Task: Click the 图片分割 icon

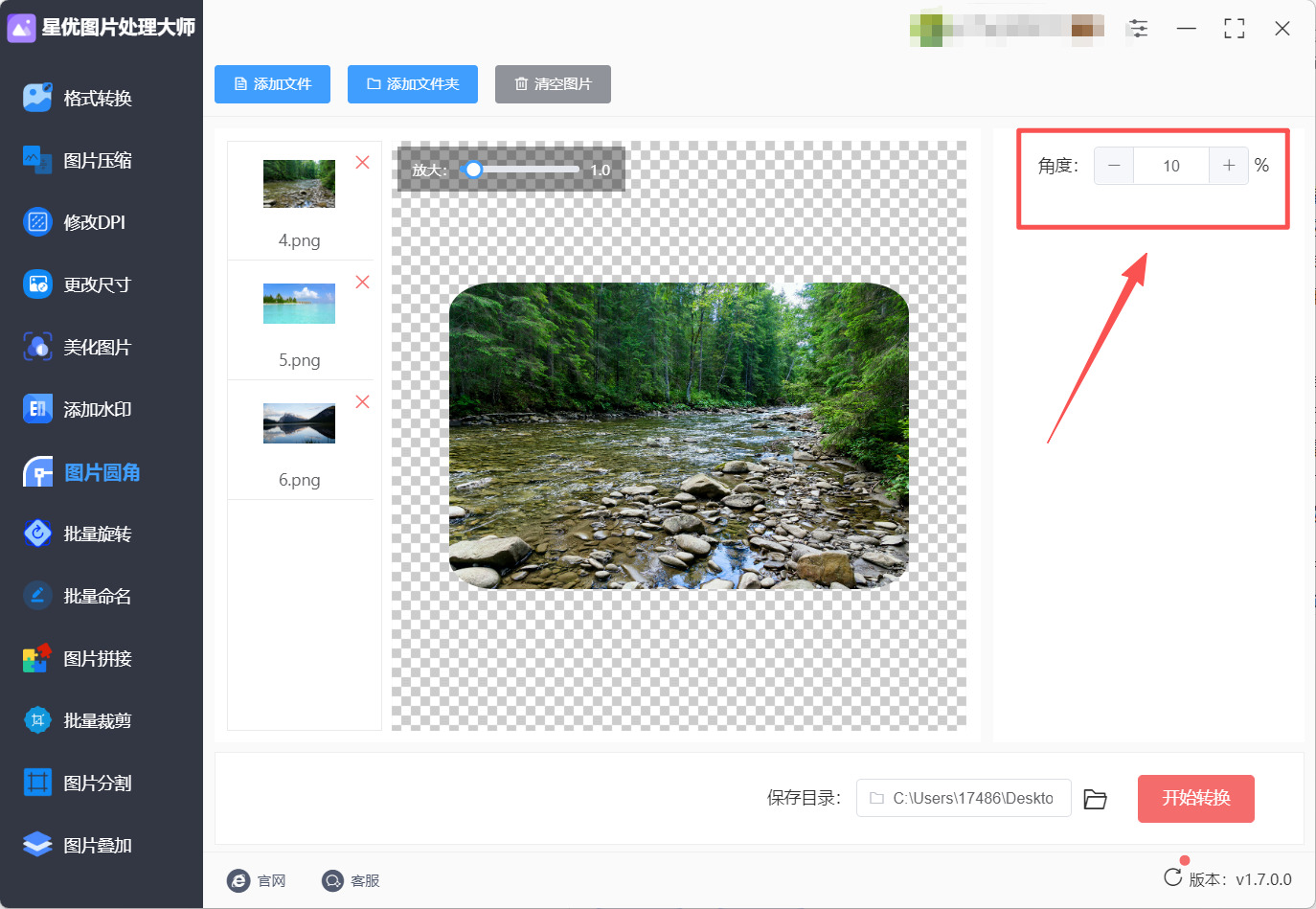Action: click(37, 783)
